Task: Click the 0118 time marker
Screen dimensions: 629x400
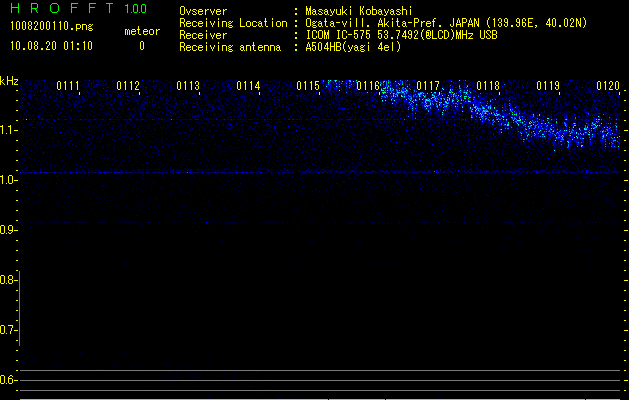Action: click(488, 86)
